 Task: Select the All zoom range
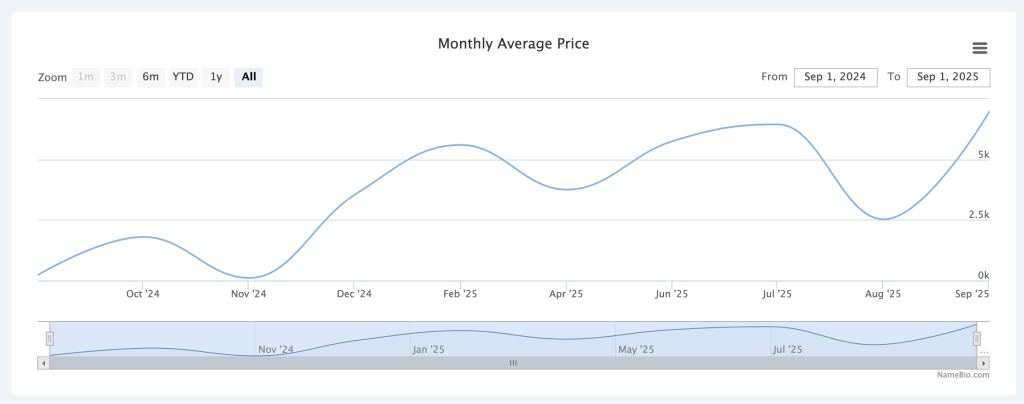pyautogui.click(x=249, y=77)
